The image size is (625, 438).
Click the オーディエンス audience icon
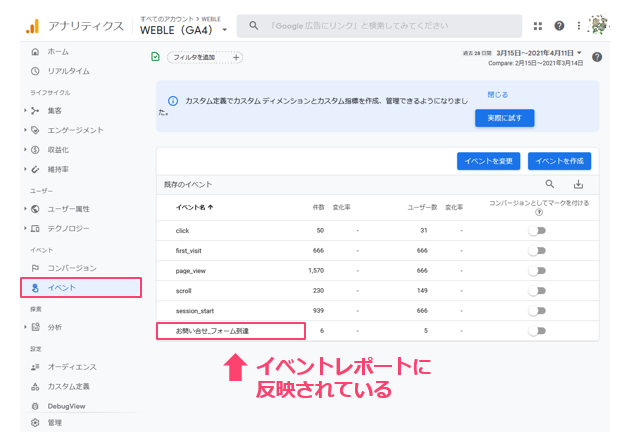click(35, 367)
